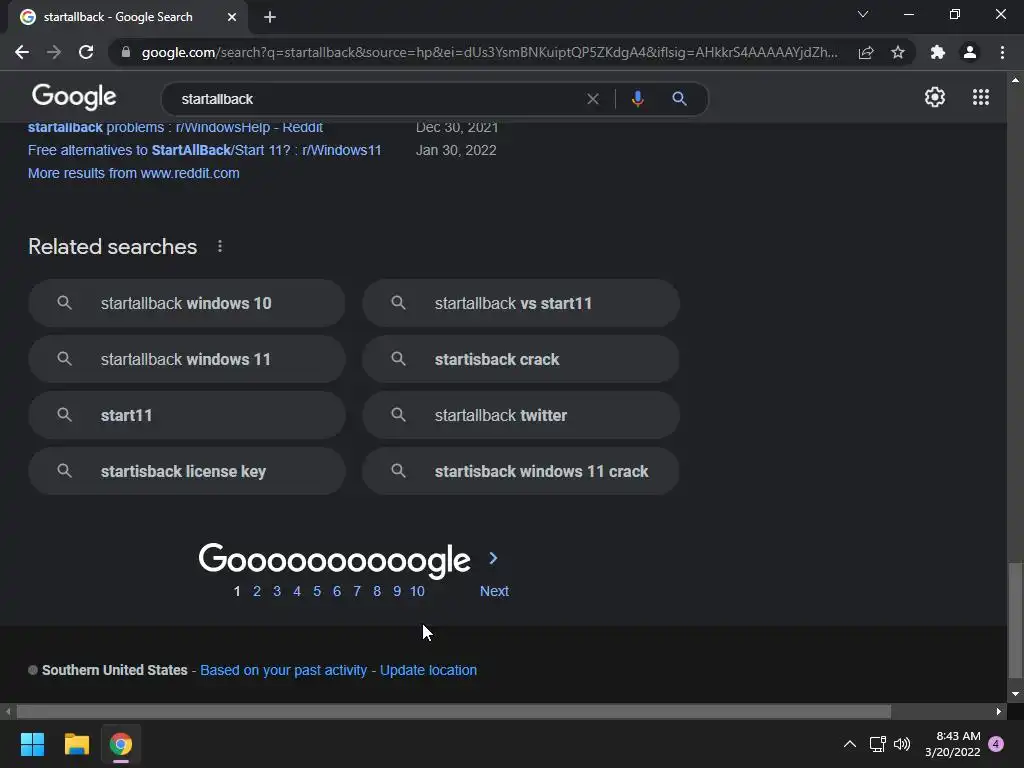Open the Chrome extensions puzzle icon
1024x768 pixels.
click(x=938, y=52)
